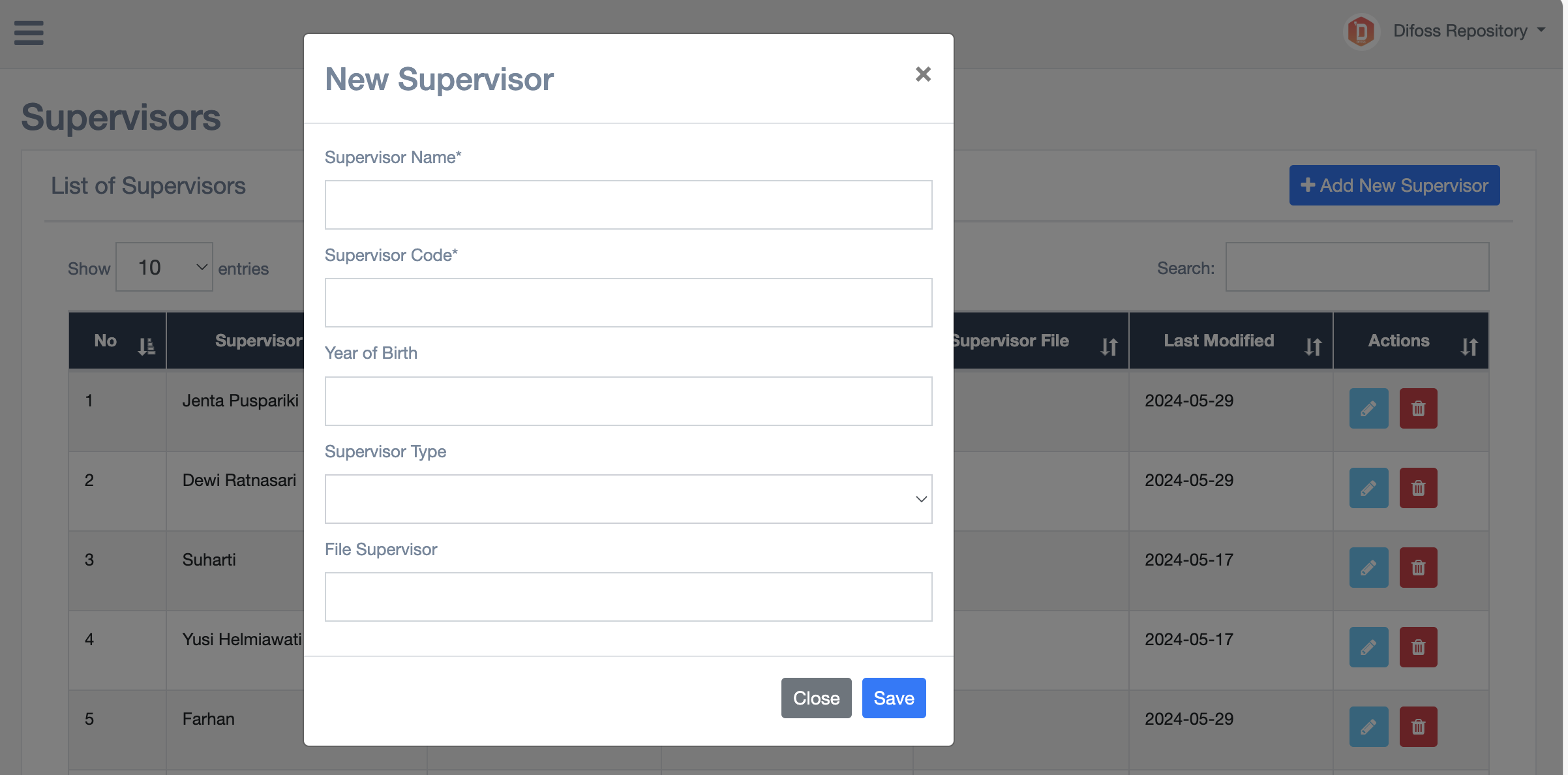
Task: Open the Supervisor Type dropdown
Action: (x=628, y=499)
